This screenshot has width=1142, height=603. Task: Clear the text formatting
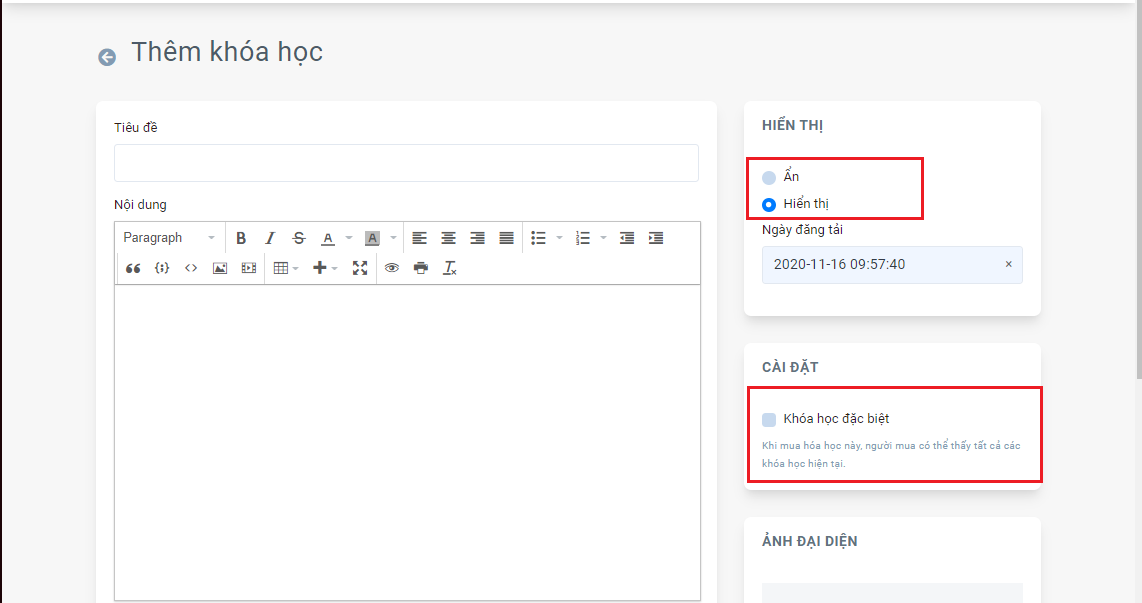(450, 268)
